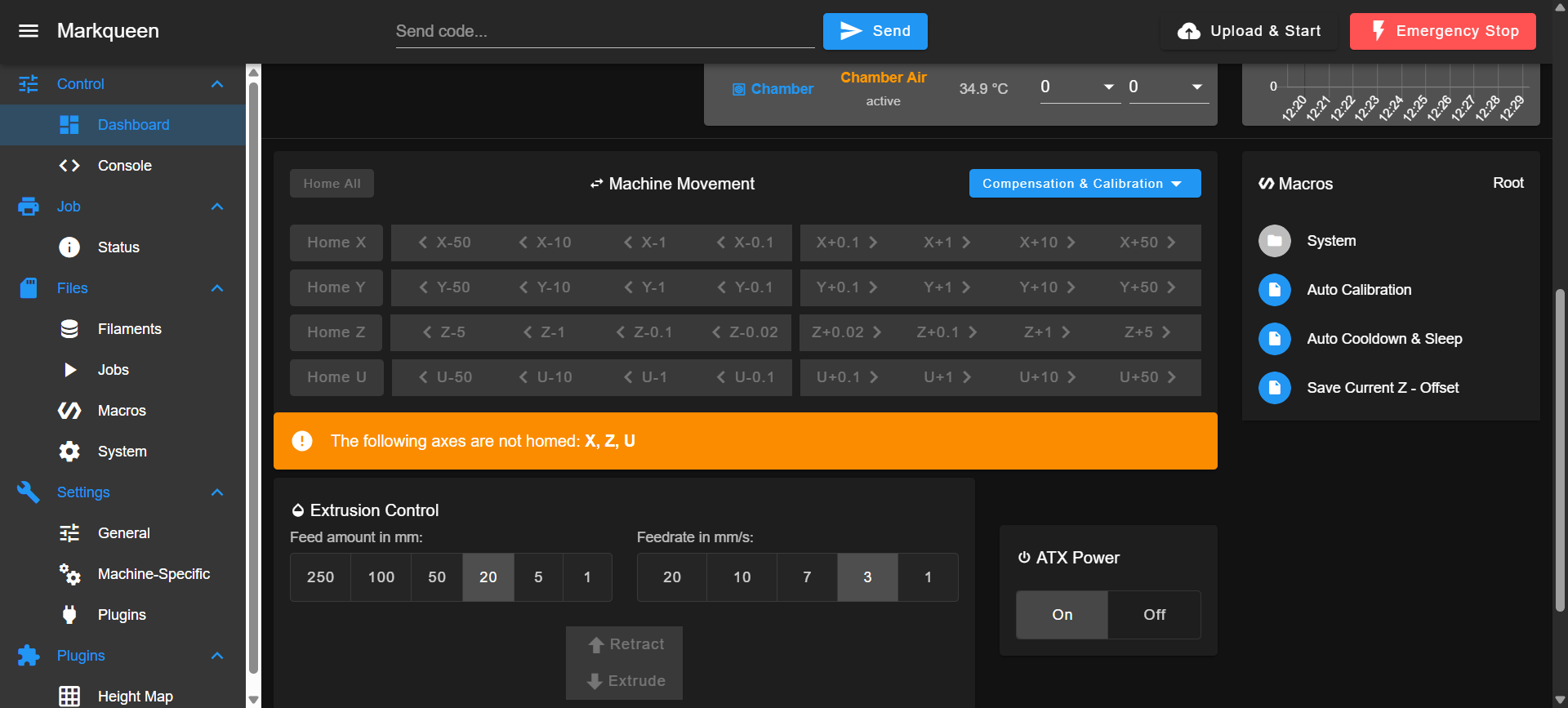Collapse the Files section chevron
Viewport: 1568px width, 708px height.
coord(217,288)
